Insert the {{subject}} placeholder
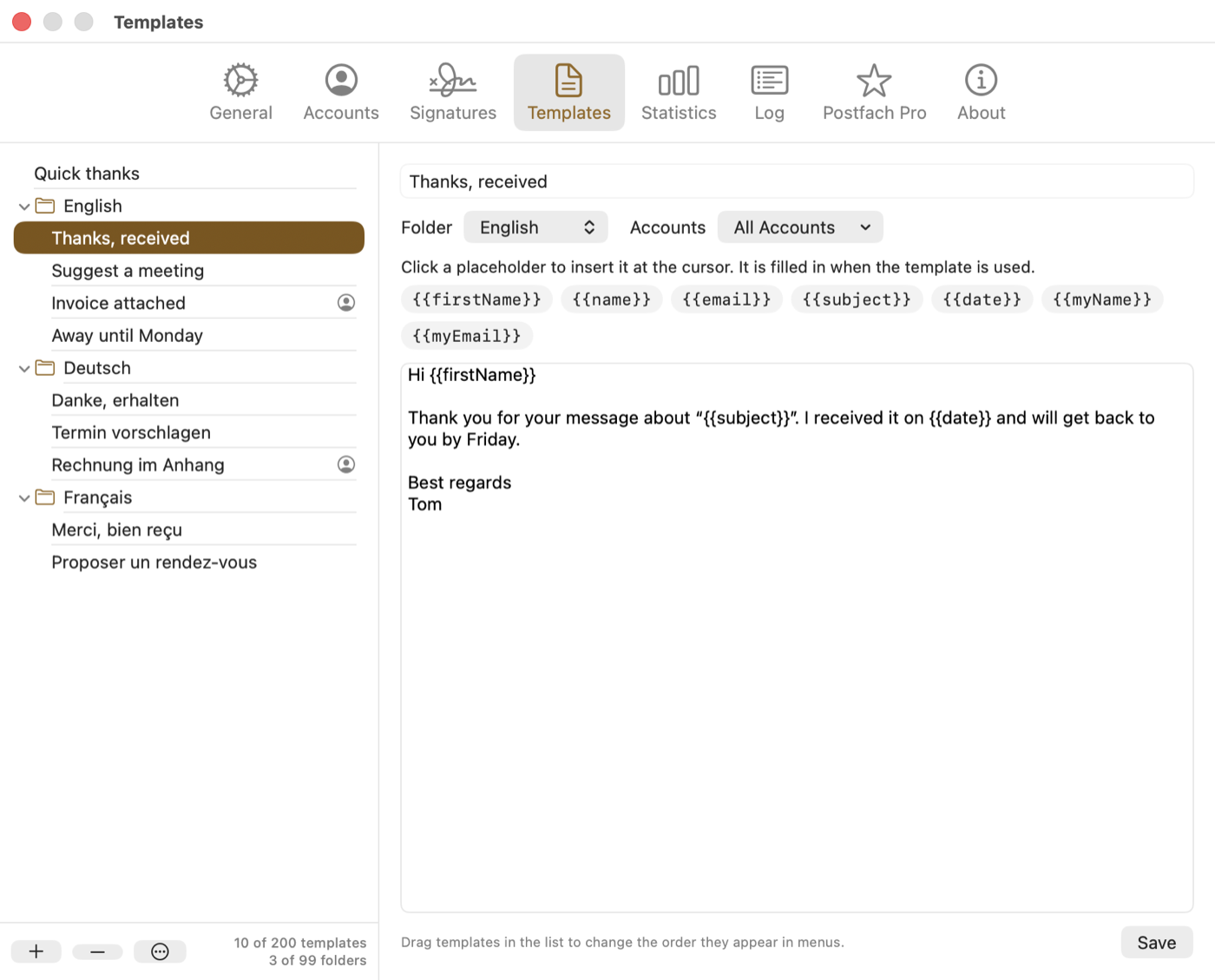The image size is (1215, 980). coord(857,299)
